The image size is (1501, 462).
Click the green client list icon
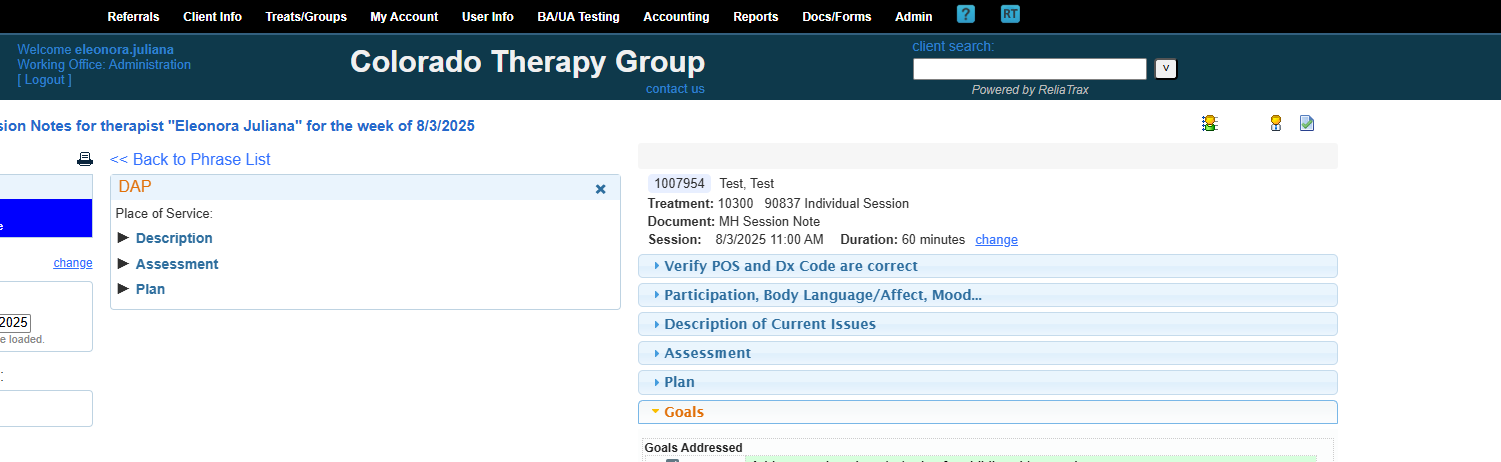[x=1210, y=123]
